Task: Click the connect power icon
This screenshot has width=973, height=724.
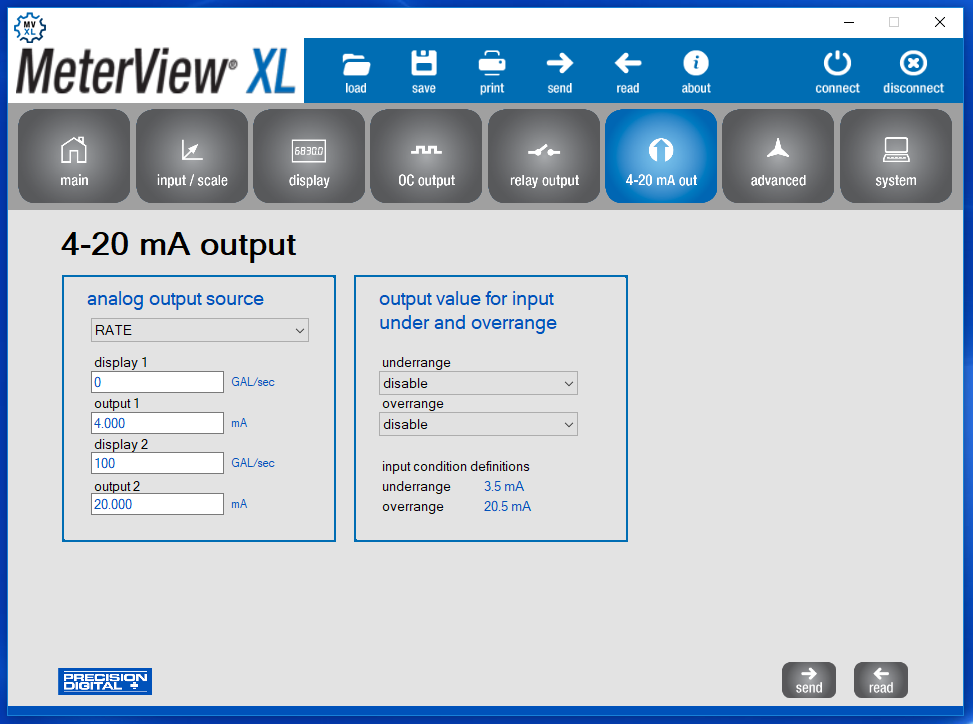Action: [x=837, y=63]
